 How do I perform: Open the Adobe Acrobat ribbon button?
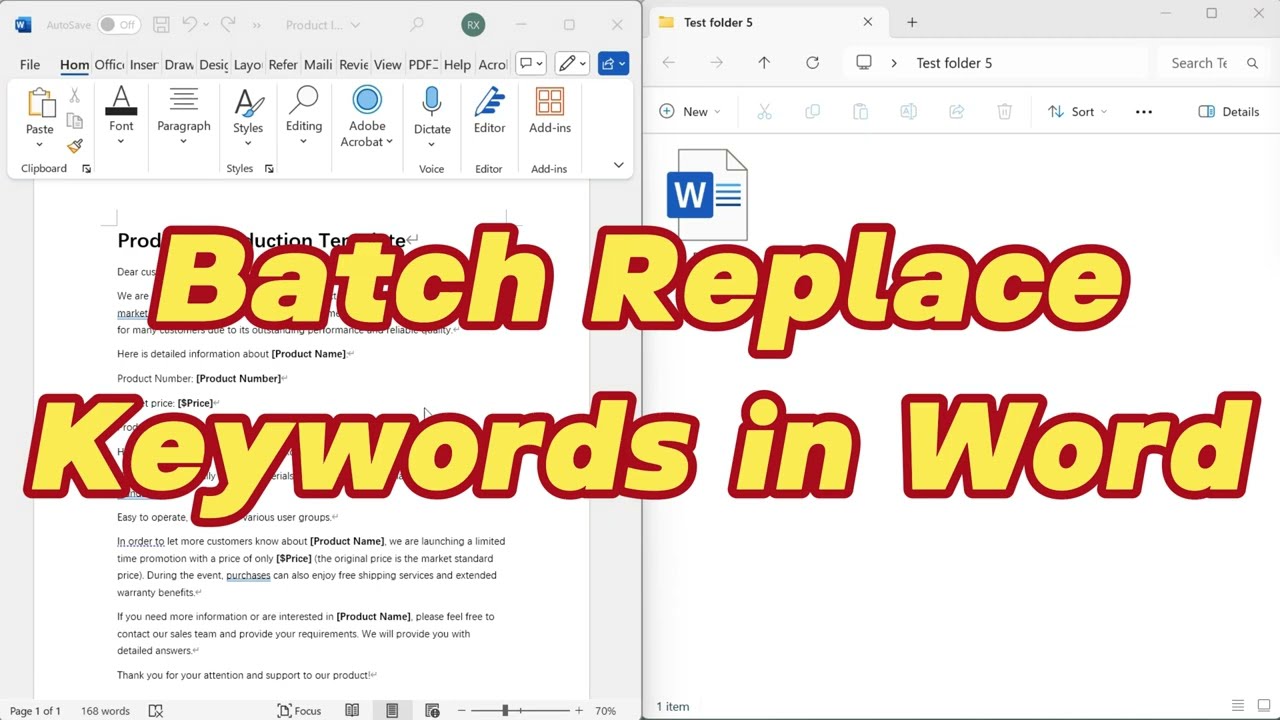pos(367,118)
